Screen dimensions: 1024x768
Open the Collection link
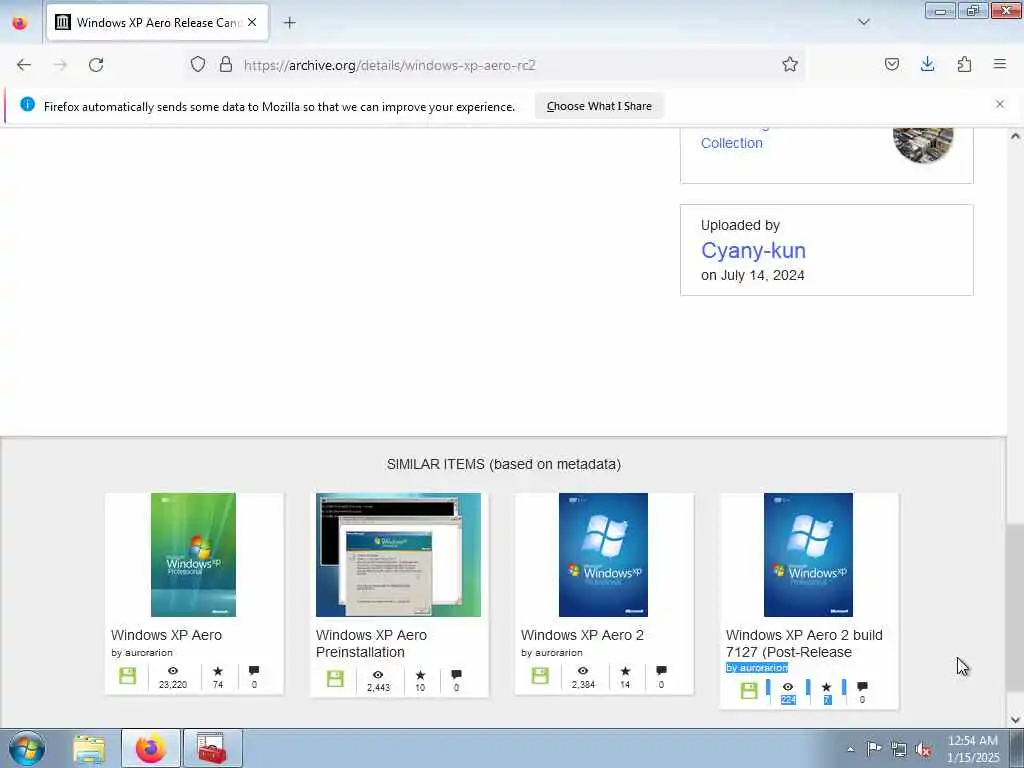coord(731,143)
